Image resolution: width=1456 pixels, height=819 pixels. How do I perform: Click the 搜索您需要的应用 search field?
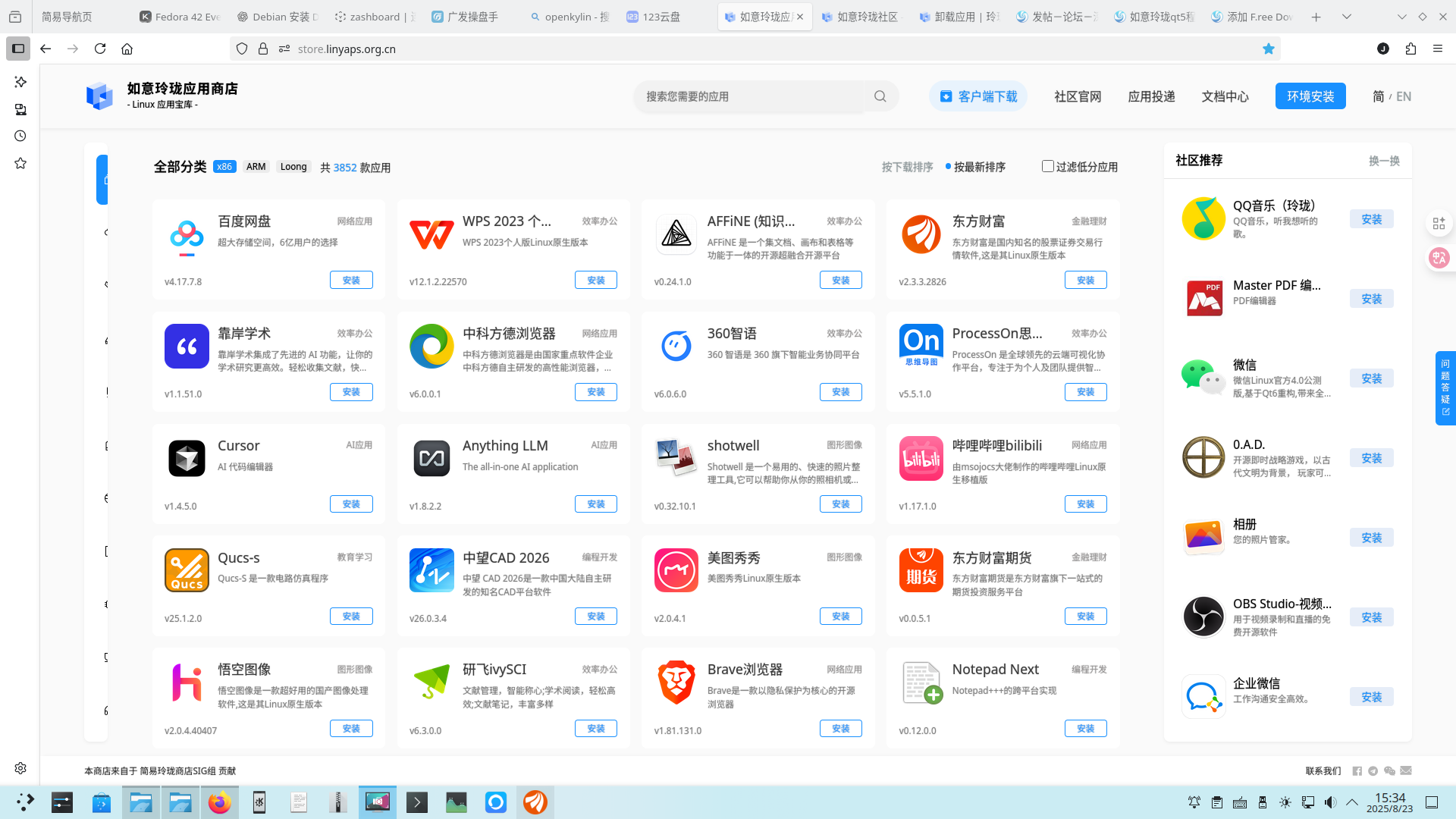coord(749,96)
